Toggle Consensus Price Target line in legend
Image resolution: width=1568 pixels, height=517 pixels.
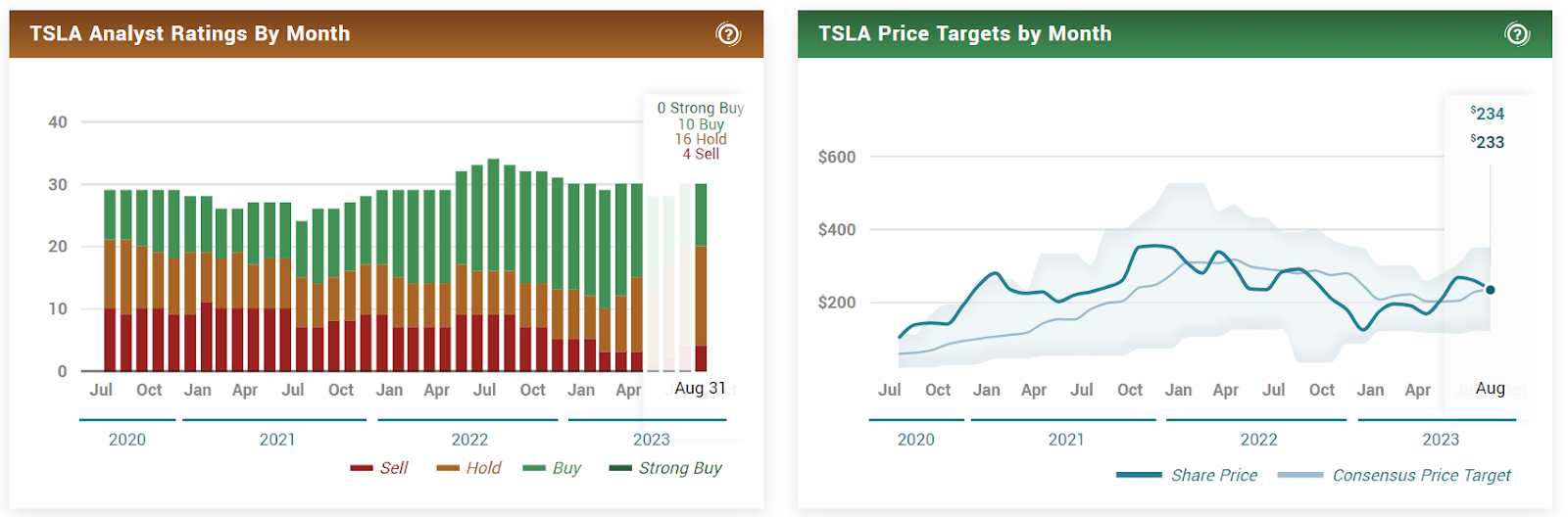(x=1395, y=475)
